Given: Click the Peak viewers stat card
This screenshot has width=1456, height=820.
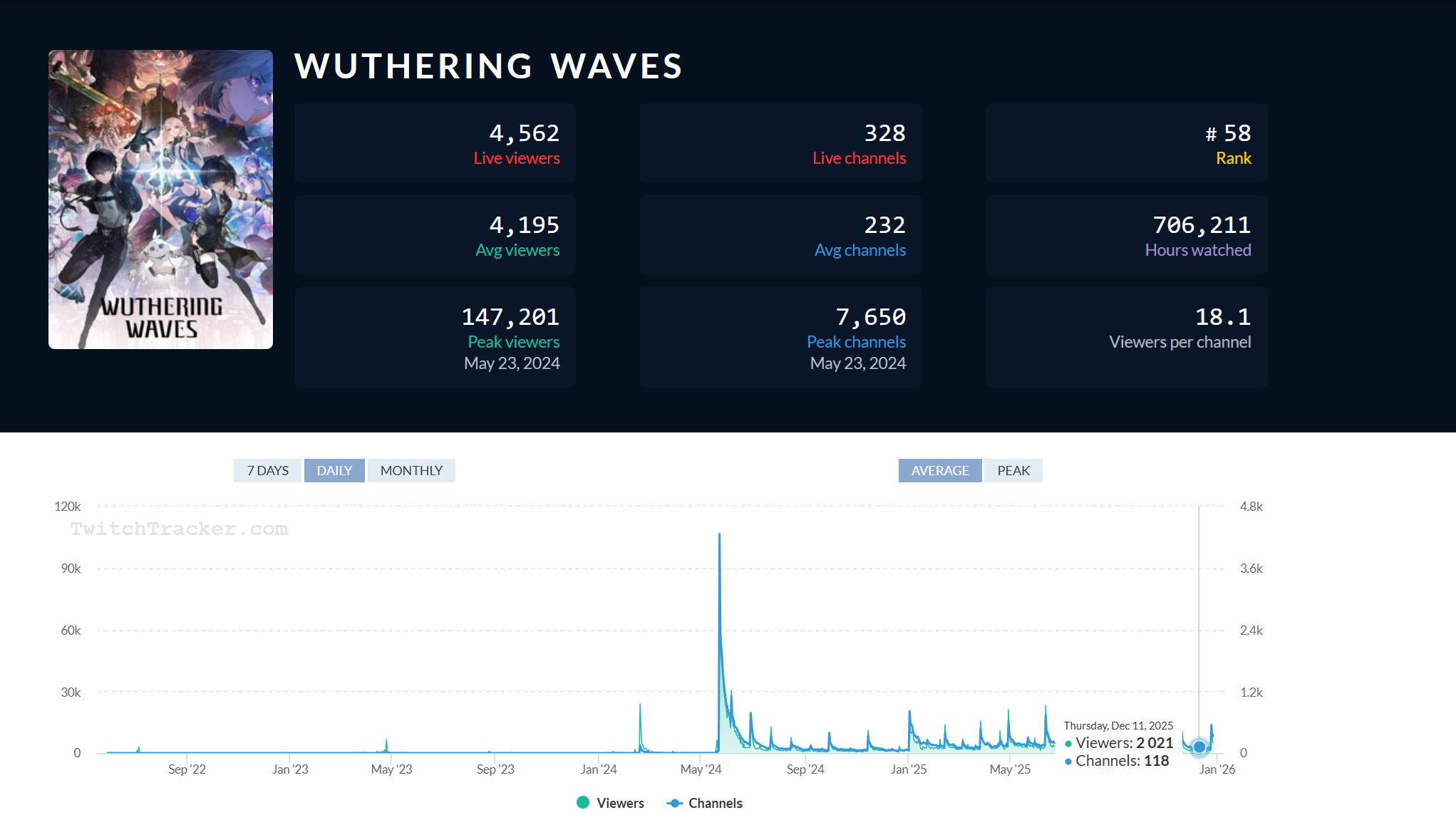Looking at the screenshot, I should 435,337.
